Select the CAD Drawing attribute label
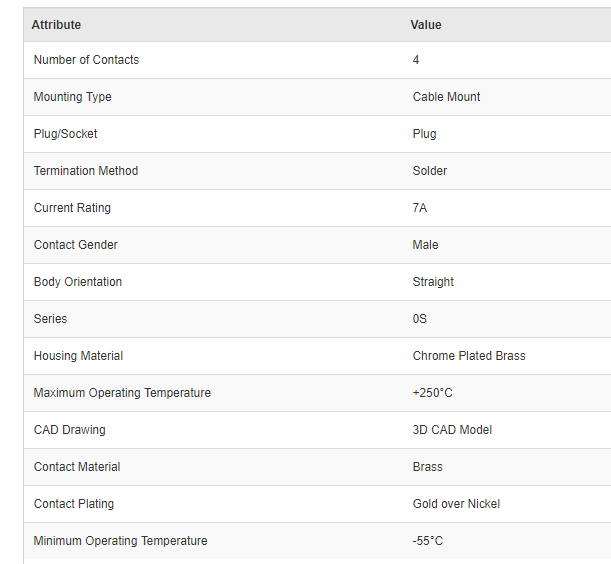The height and width of the screenshot is (564, 611). pos(69,430)
